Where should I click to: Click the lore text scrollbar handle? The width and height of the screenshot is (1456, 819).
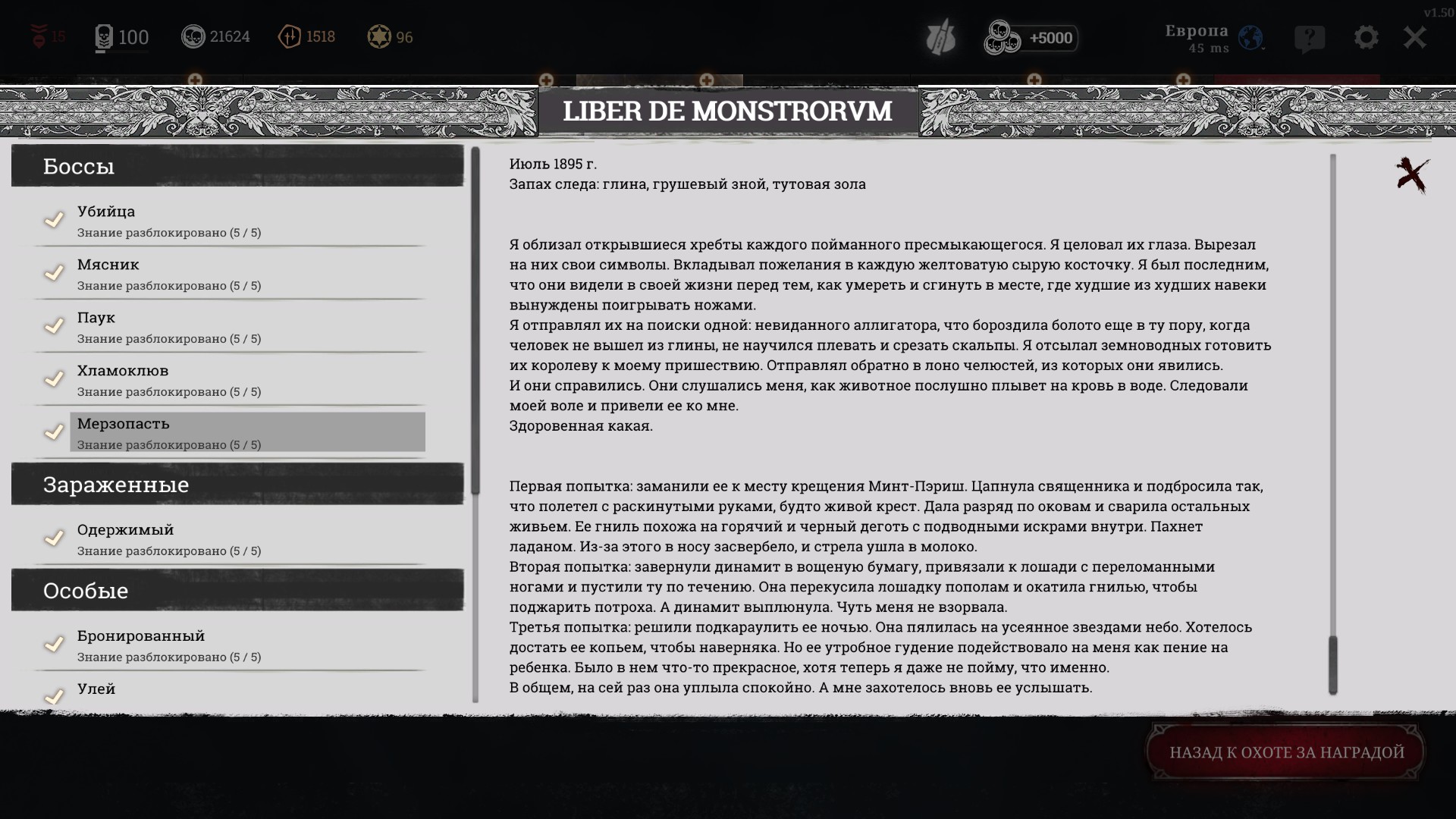1332,664
